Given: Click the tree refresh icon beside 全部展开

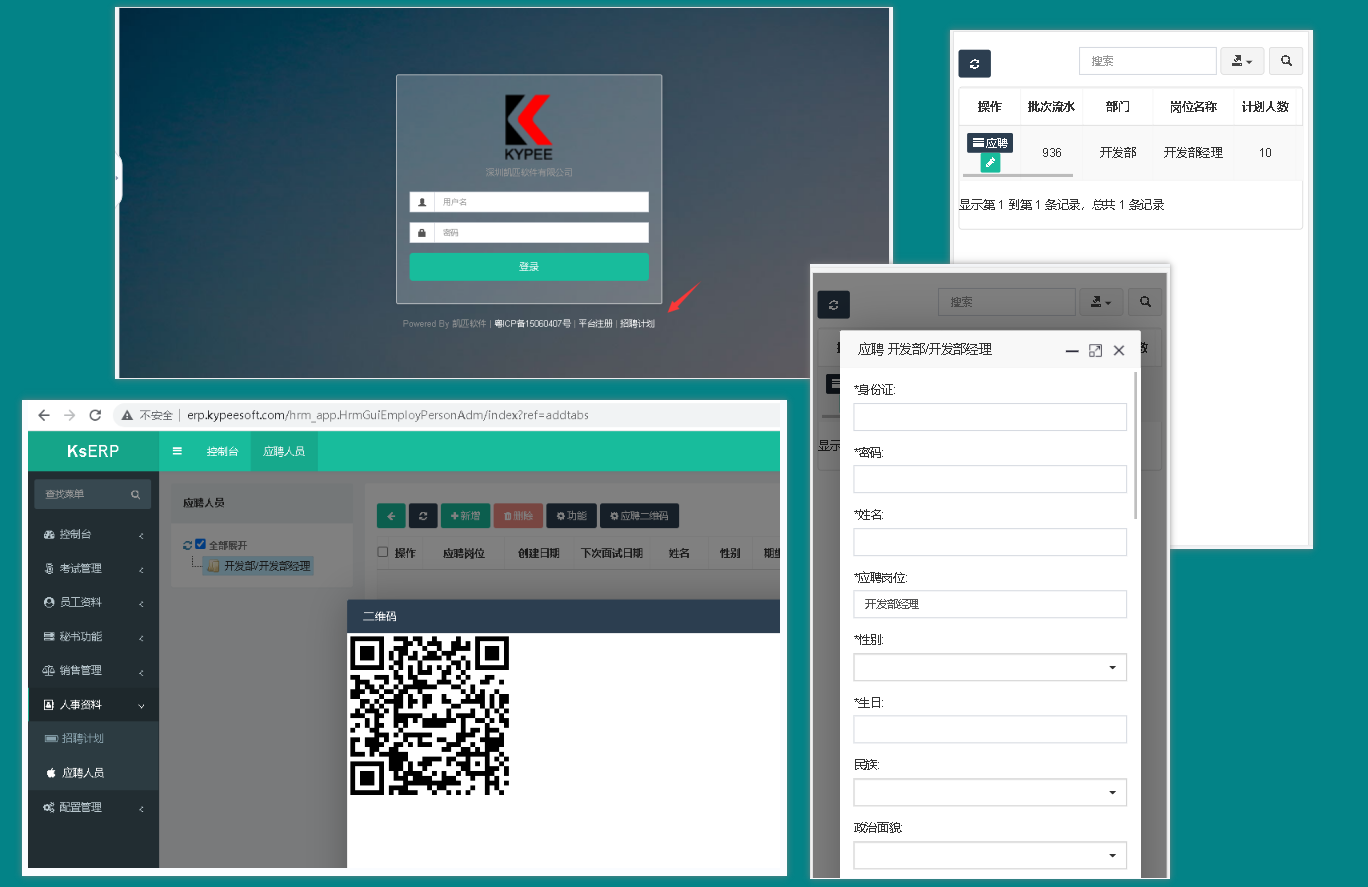Looking at the screenshot, I should coord(187,545).
